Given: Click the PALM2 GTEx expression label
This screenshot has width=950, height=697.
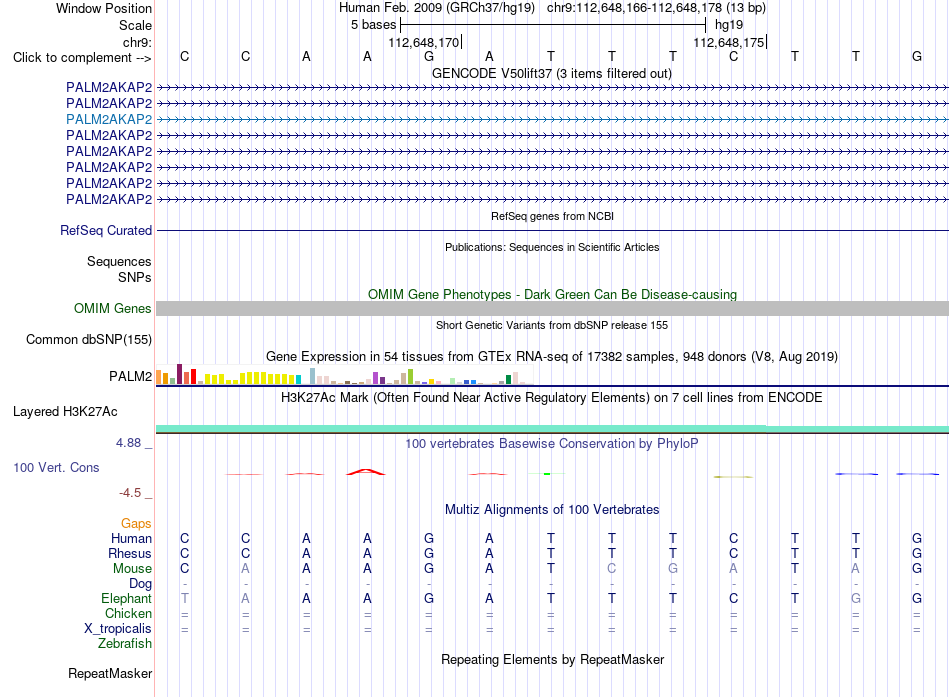Looking at the screenshot, I should click(130, 376).
